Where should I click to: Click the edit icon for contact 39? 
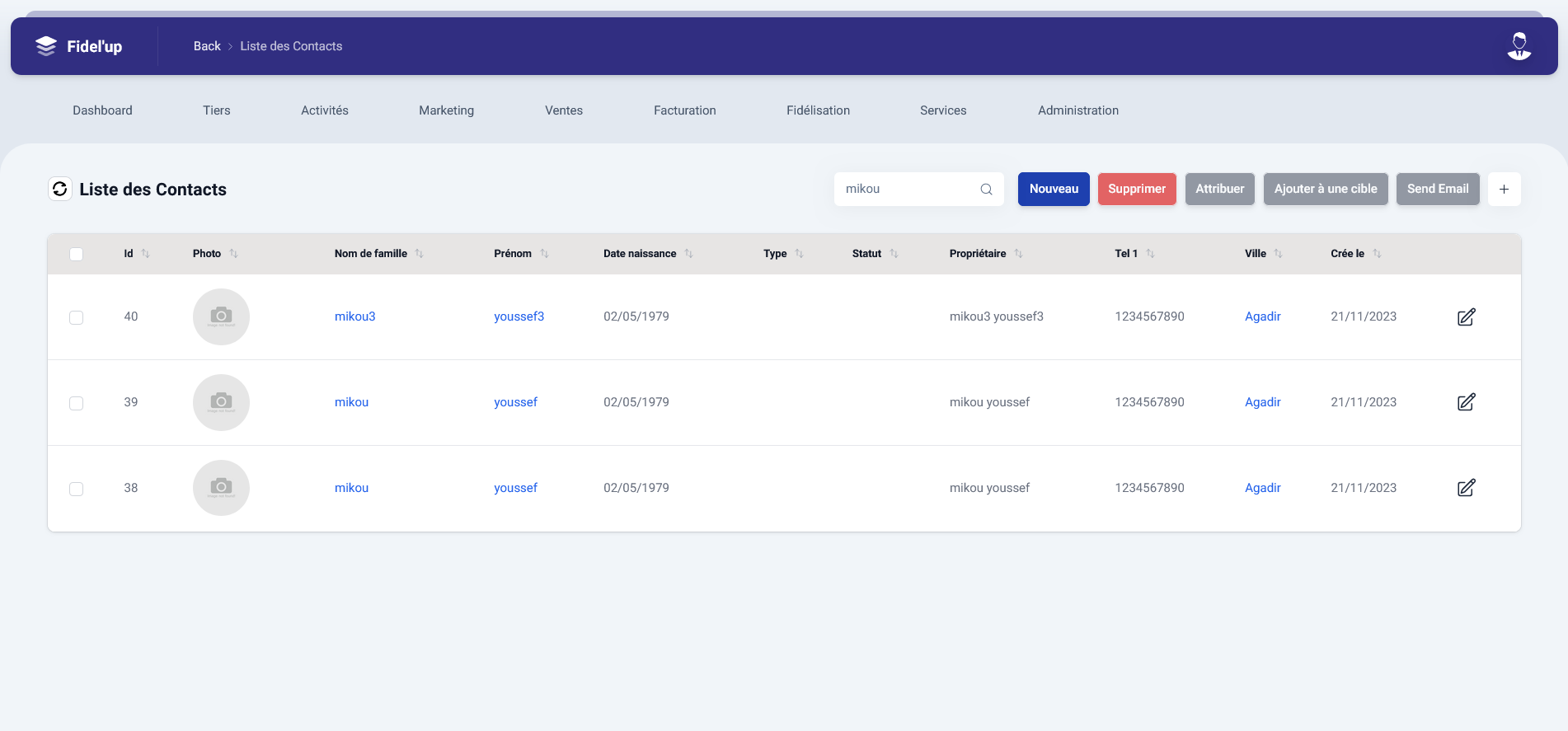click(1466, 403)
